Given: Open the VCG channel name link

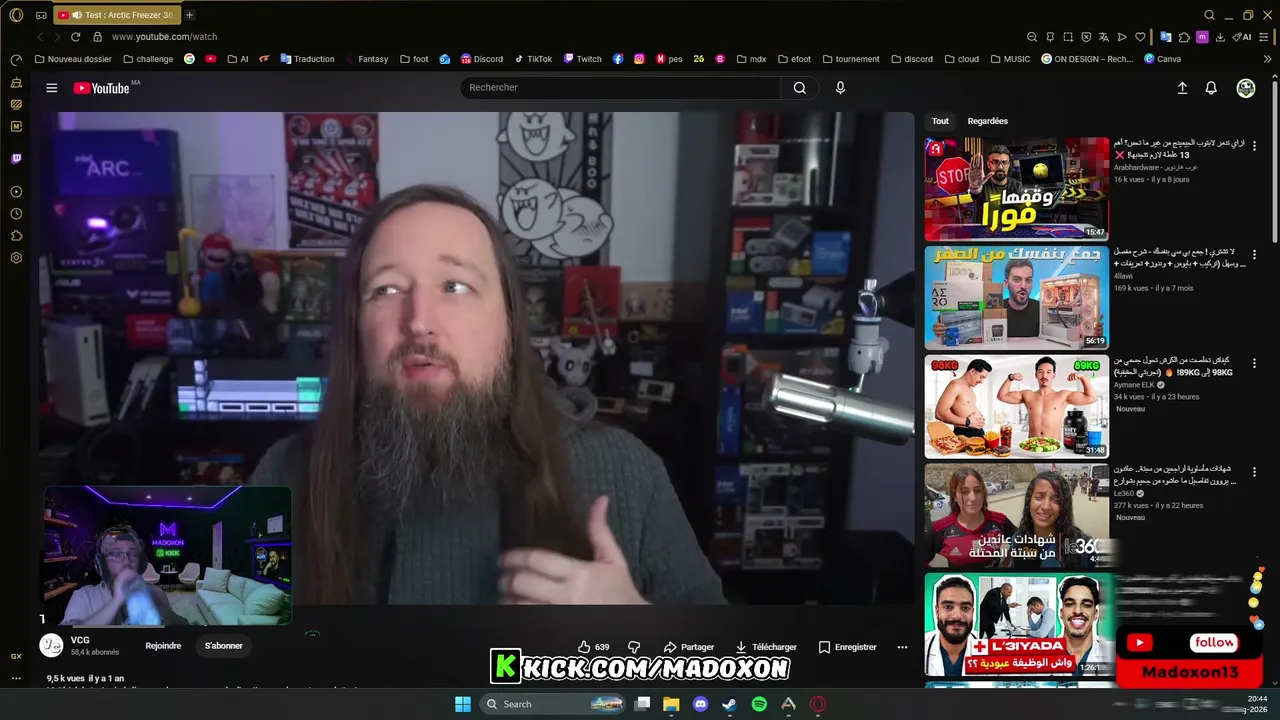Looking at the screenshot, I should click(80, 640).
